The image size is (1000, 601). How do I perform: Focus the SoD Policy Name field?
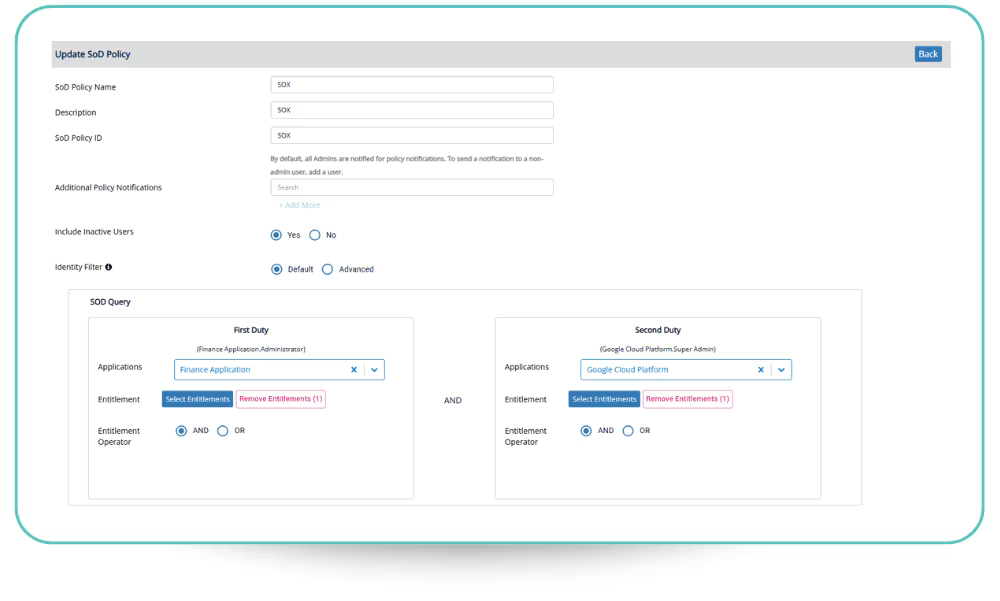411,85
